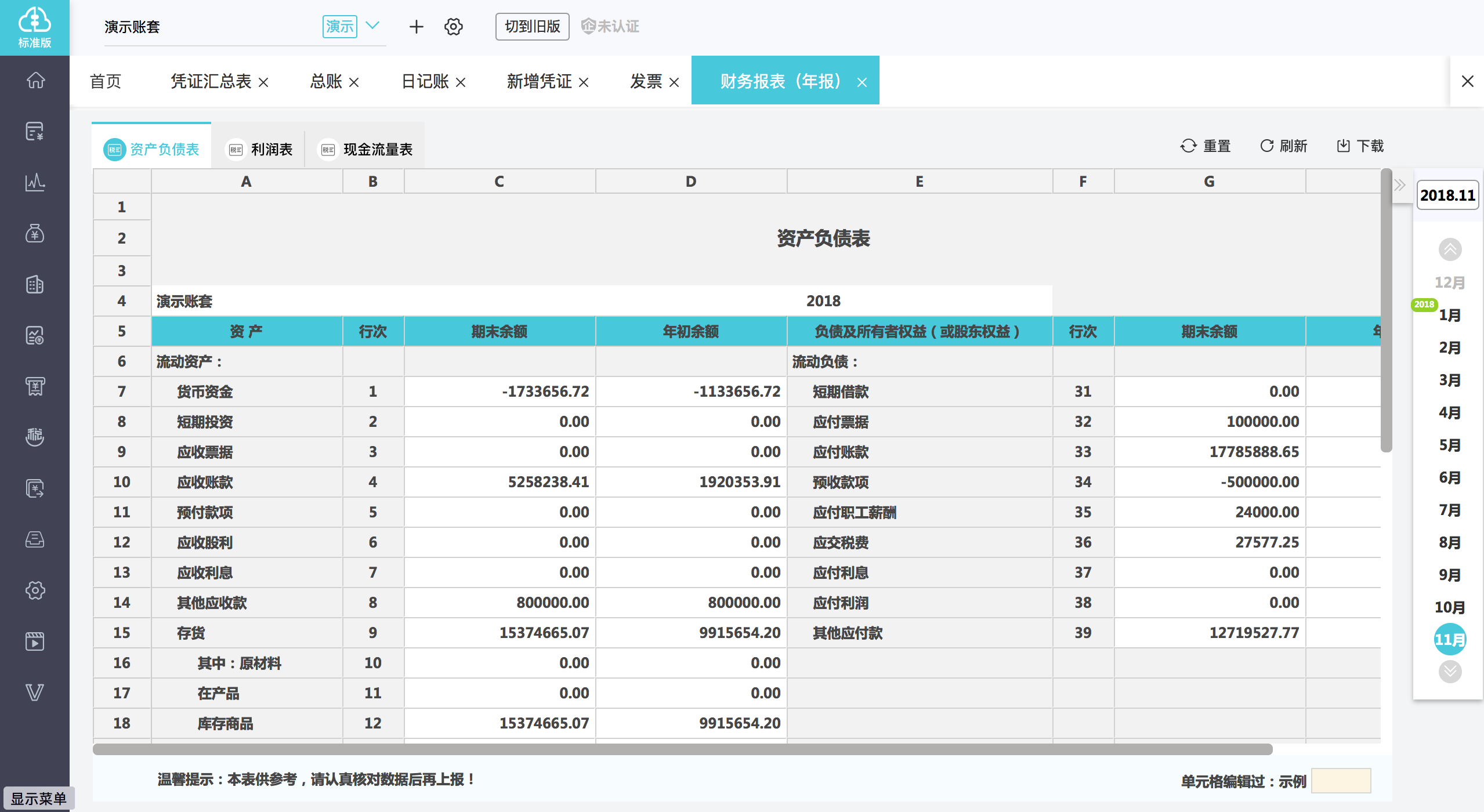Open the report chart sidebar icon
This screenshot has width=1484, height=812.
click(35, 335)
